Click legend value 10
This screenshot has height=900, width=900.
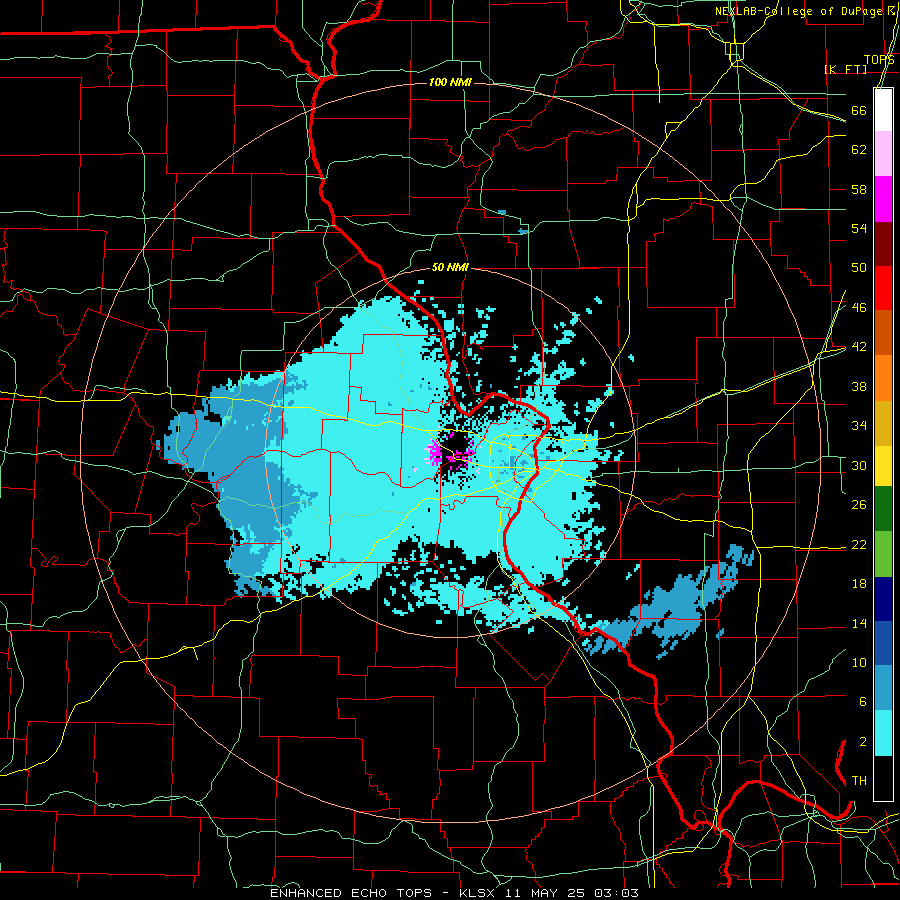pyautogui.click(x=859, y=662)
